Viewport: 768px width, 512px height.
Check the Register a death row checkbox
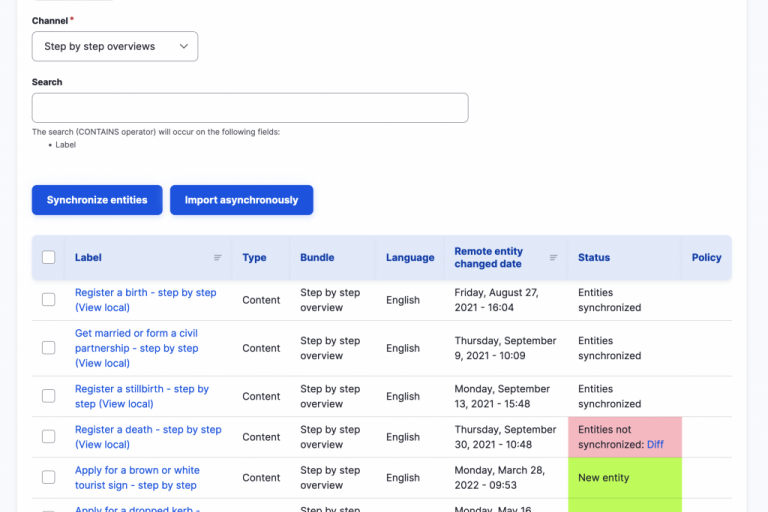coord(48,437)
